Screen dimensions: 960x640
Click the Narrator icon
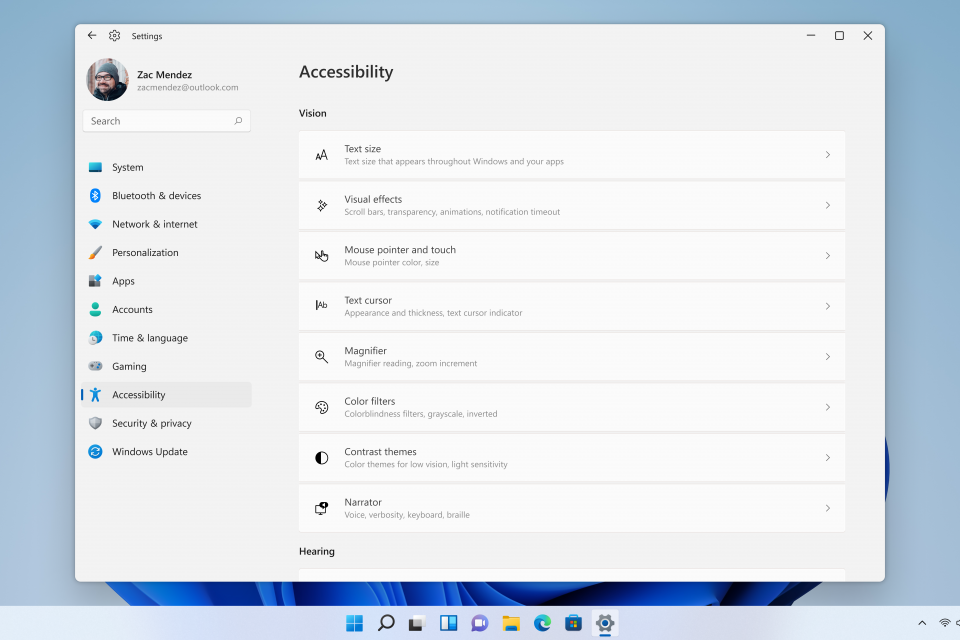(321, 508)
